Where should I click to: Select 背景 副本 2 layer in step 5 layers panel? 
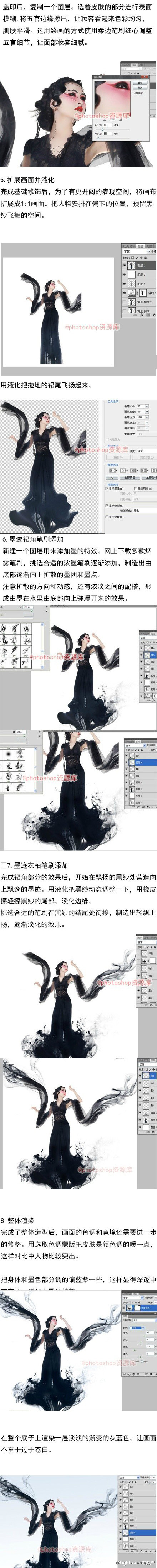point(139,302)
